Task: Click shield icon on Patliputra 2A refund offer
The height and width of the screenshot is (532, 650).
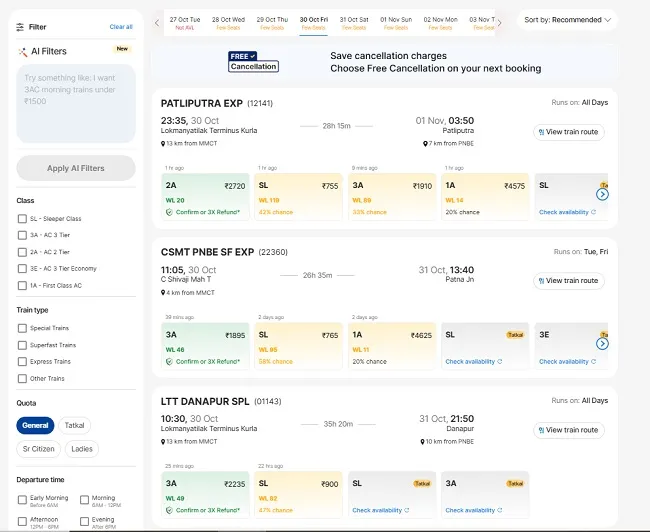Action: 169,212
